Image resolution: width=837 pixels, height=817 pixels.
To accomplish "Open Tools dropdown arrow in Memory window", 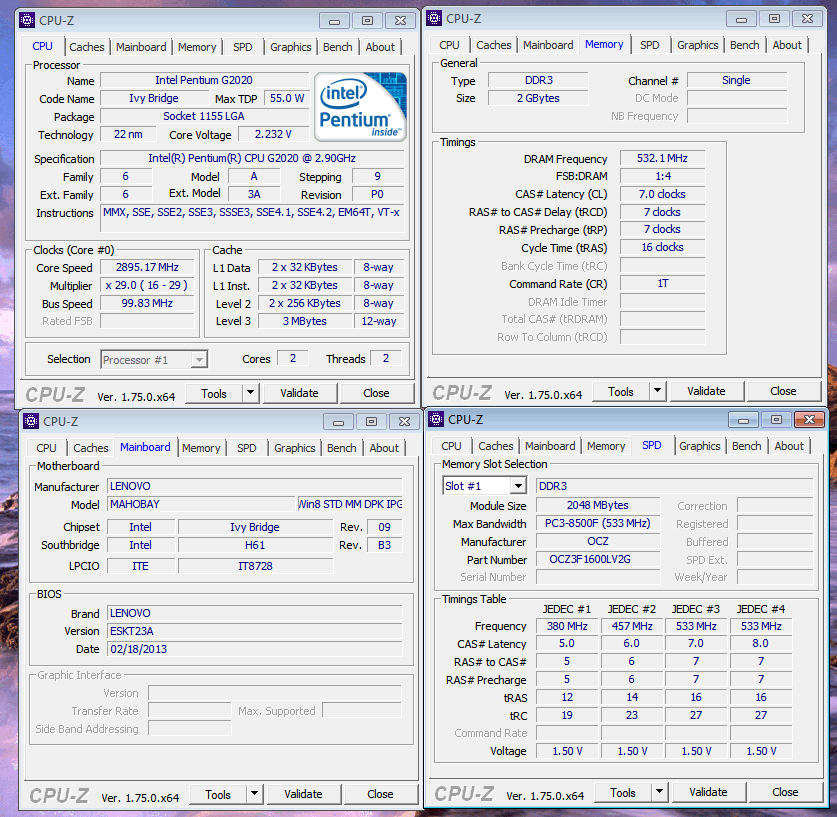I will click(x=658, y=391).
